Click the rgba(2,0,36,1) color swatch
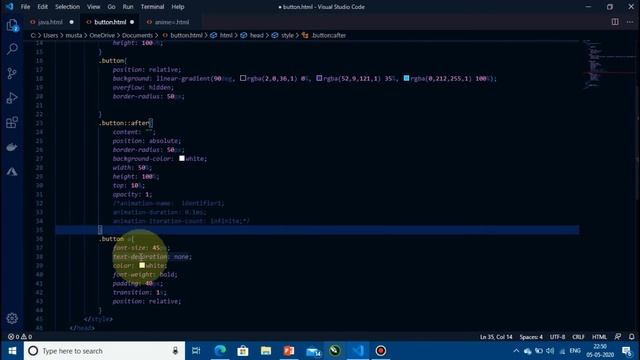 click(x=243, y=78)
